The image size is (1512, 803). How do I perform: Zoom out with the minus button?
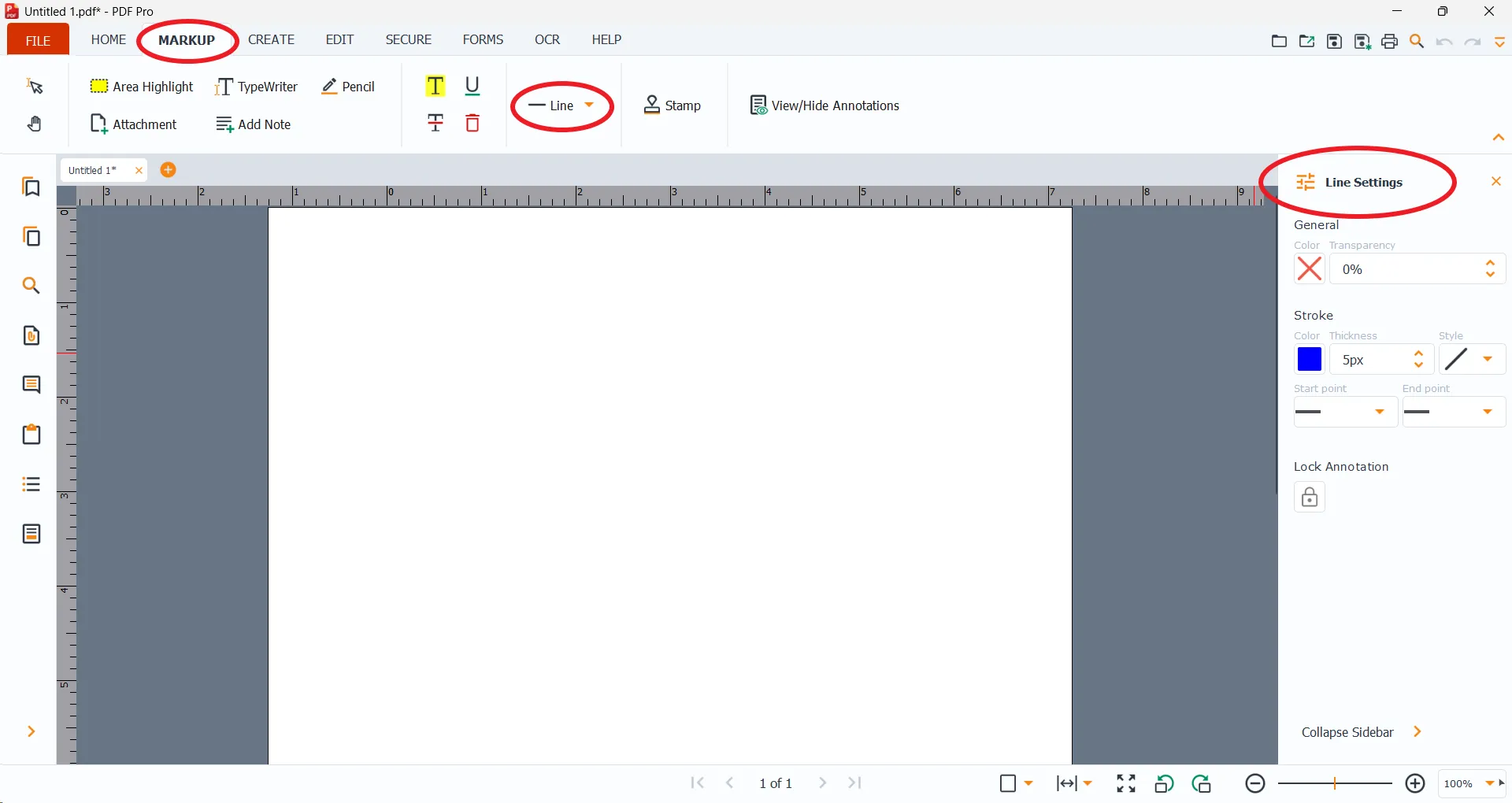point(1255,783)
